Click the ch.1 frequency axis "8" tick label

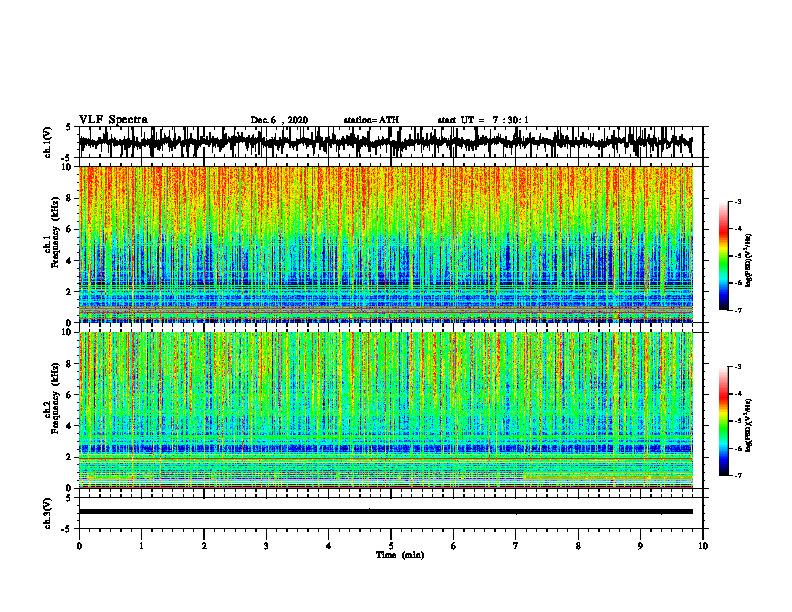pyautogui.click(x=70, y=198)
